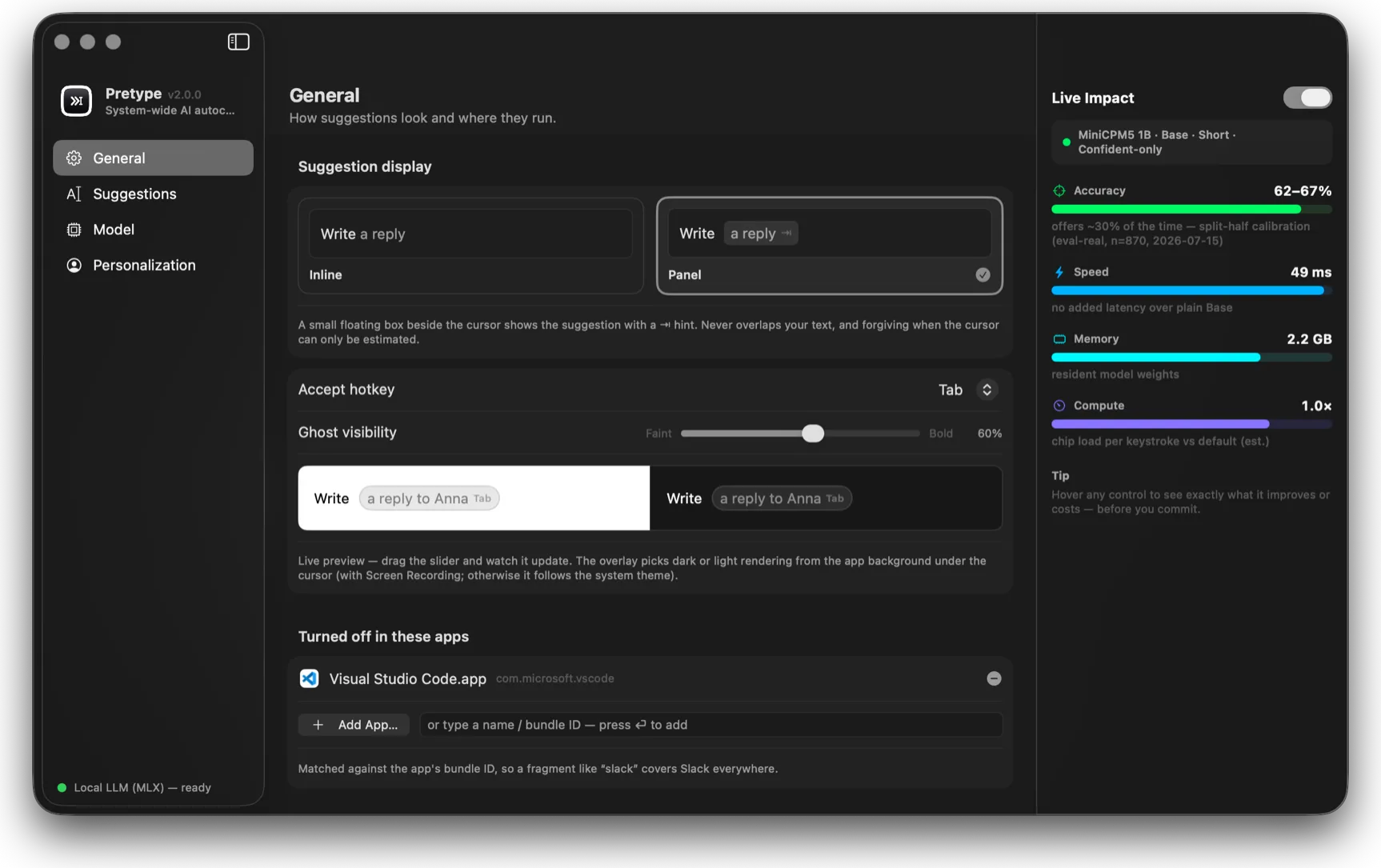Click the Visual Studio Code.app row name
Screen dimensions: 1381x868
pyautogui.click(x=407, y=678)
